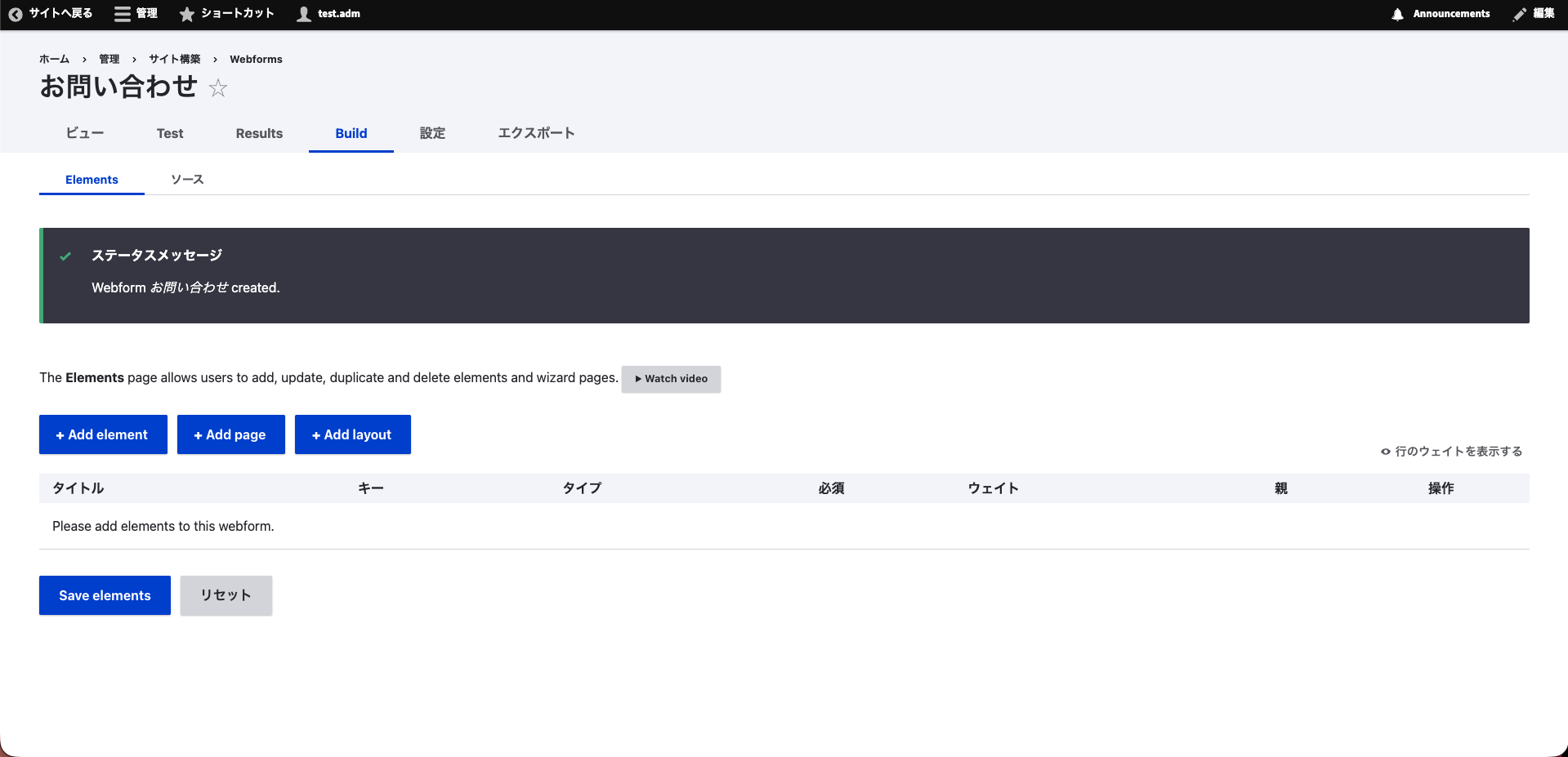Click the Add layout button

click(353, 434)
